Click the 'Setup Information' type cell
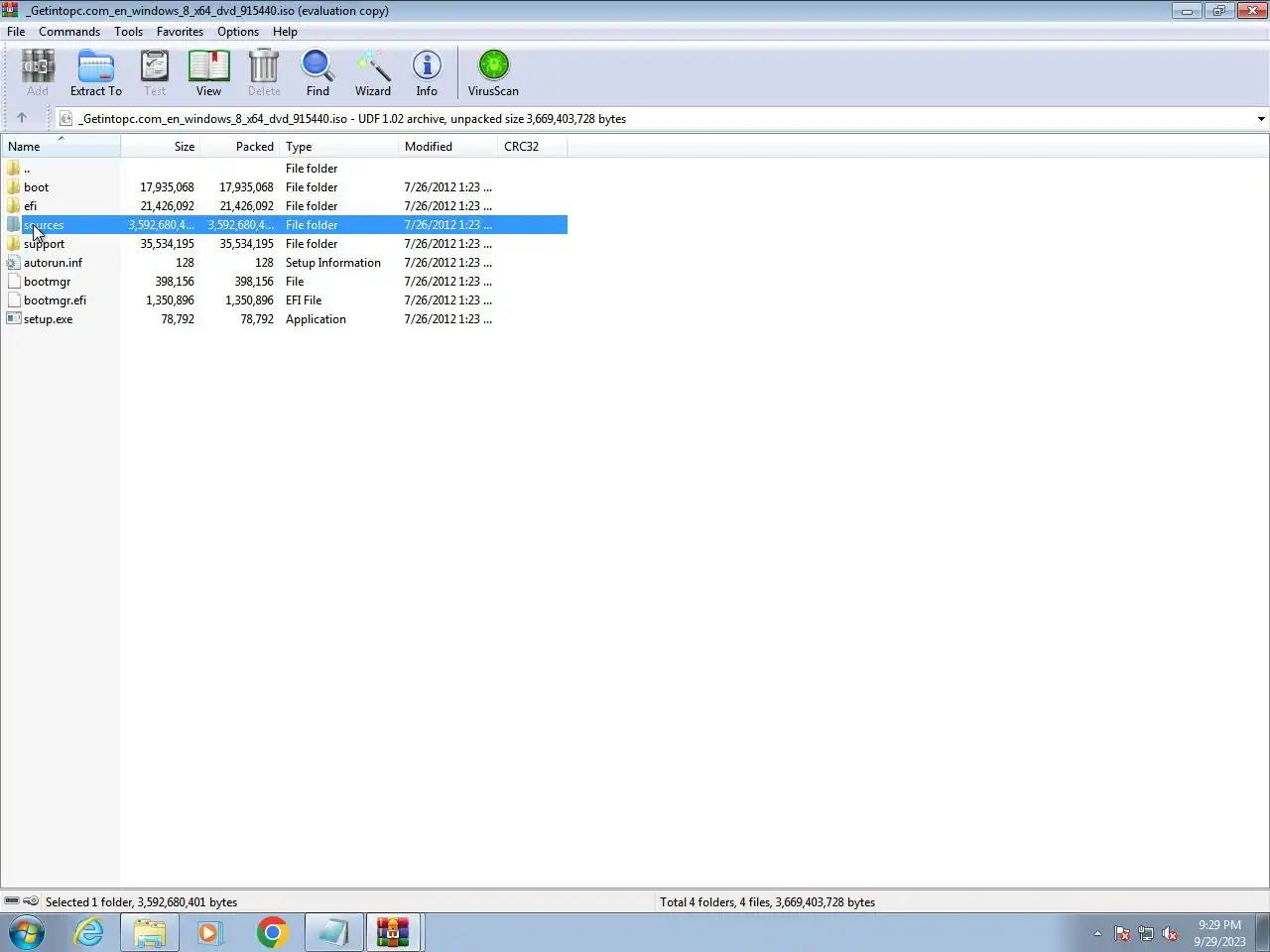The width and height of the screenshot is (1270, 952). click(x=333, y=263)
